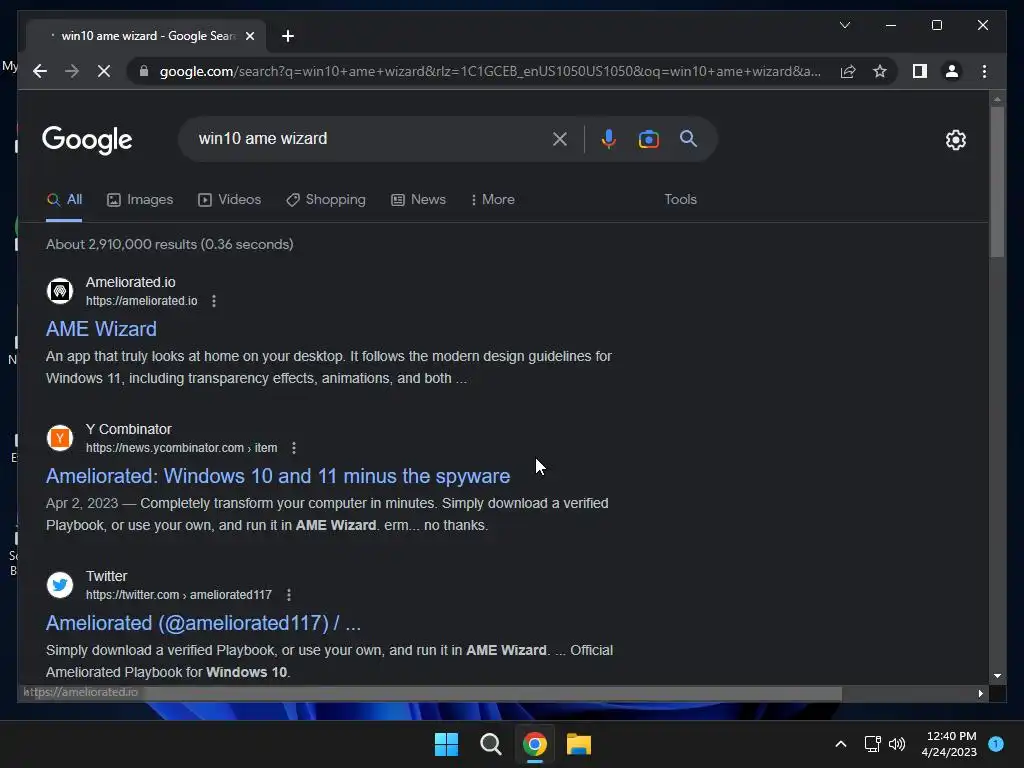Click the scroll down arrow
This screenshot has height=768, width=1024.
(x=997, y=676)
